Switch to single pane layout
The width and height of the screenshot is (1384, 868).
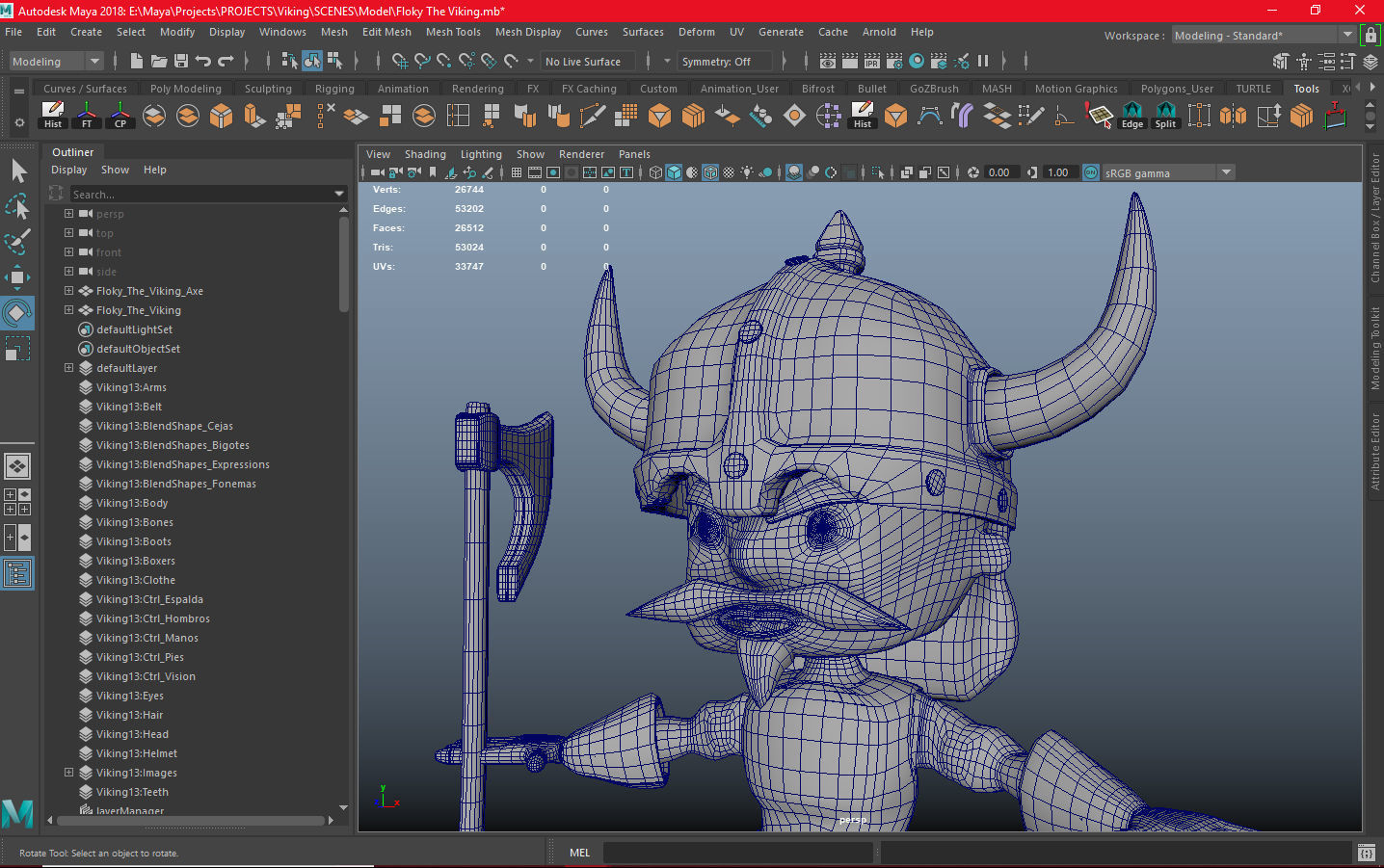tap(17, 467)
